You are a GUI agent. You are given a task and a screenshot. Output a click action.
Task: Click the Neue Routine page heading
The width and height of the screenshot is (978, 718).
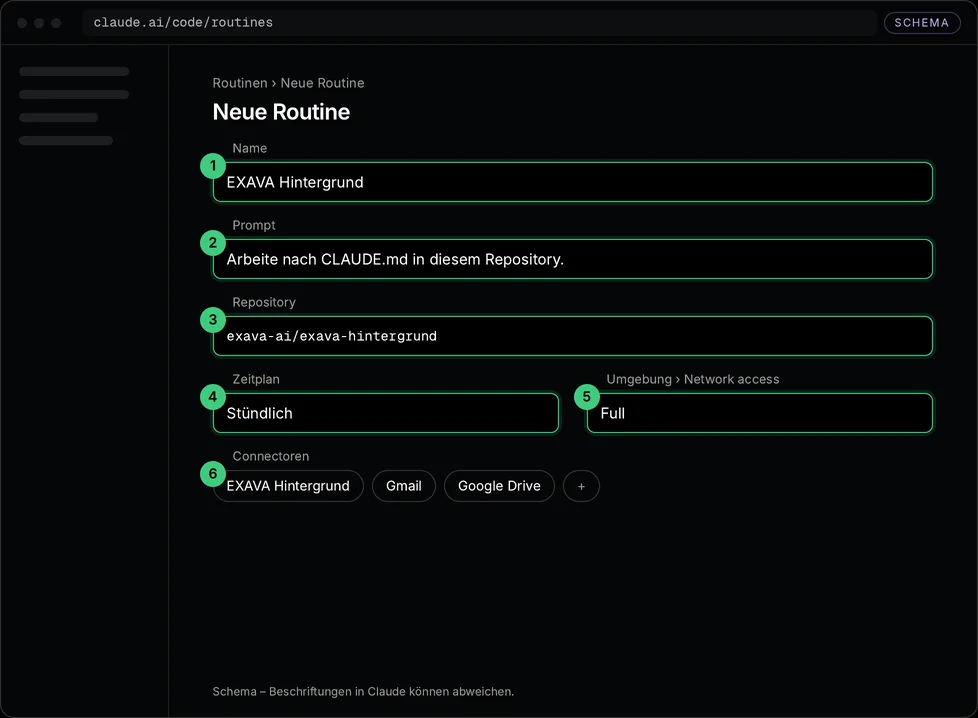pyautogui.click(x=281, y=112)
